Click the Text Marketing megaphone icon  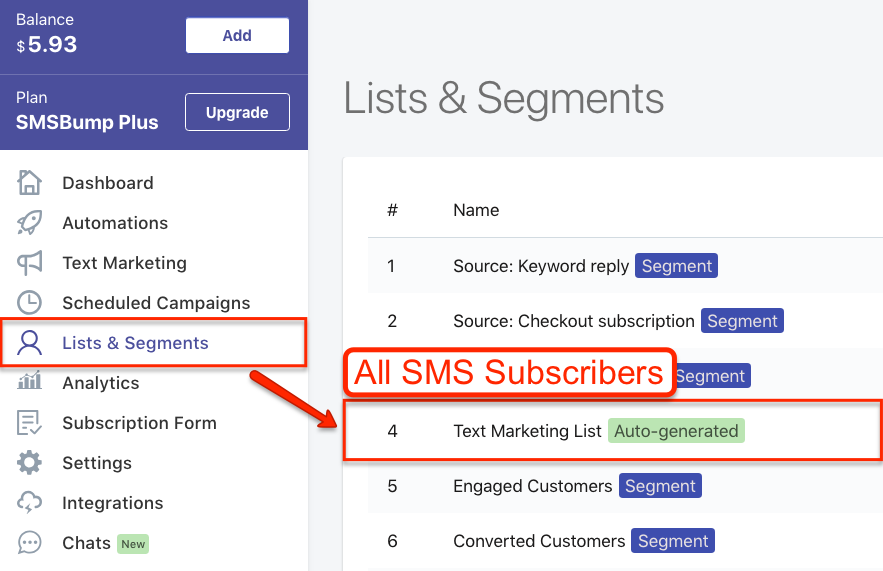[x=29, y=262]
